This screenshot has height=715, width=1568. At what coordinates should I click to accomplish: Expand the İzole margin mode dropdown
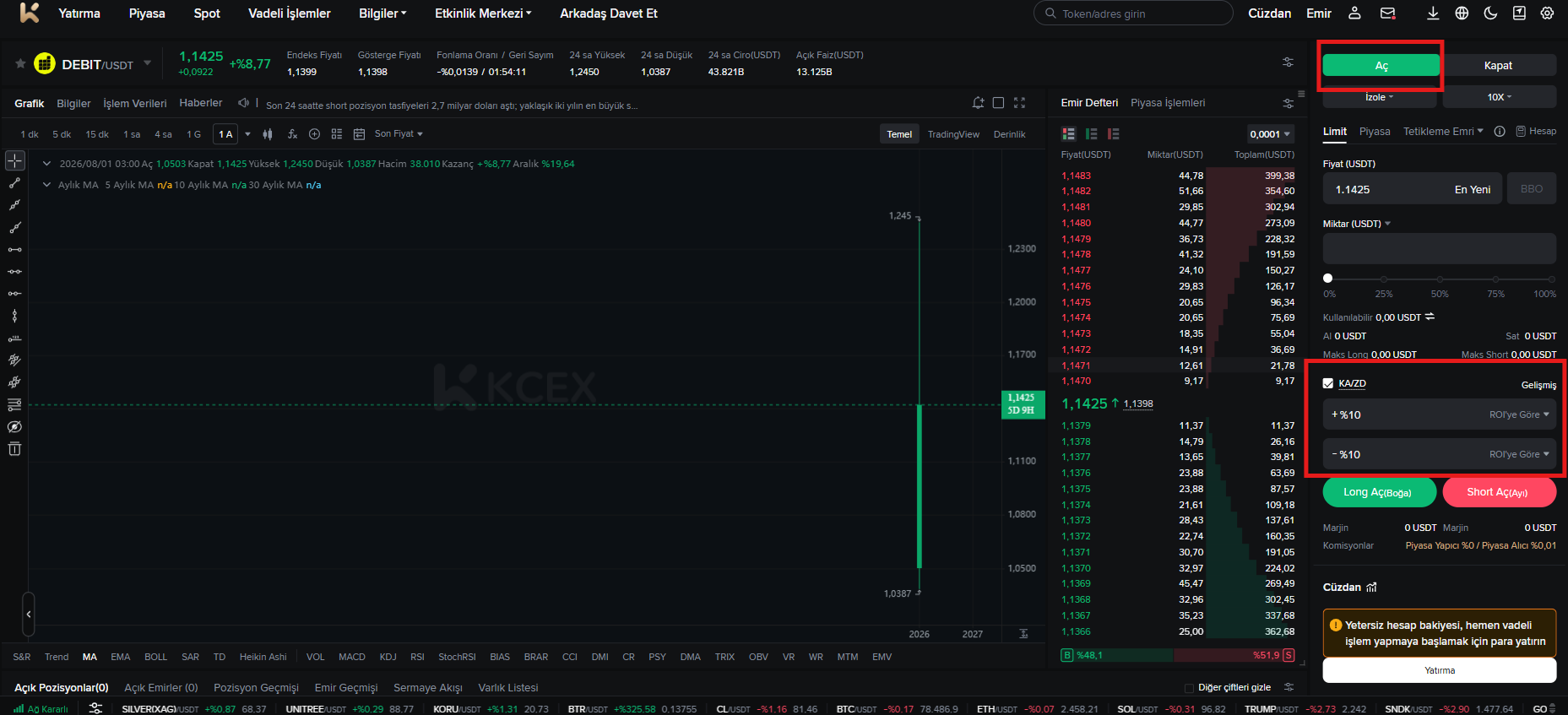click(1379, 97)
